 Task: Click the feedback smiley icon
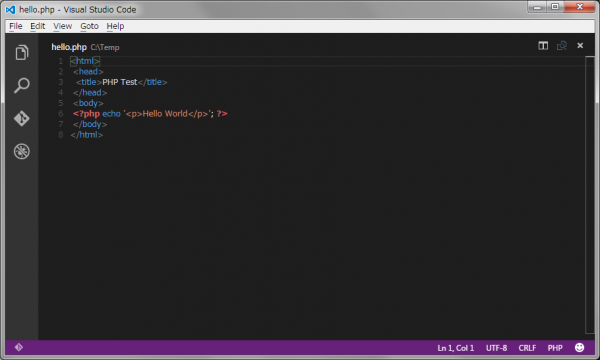(579, 347)
